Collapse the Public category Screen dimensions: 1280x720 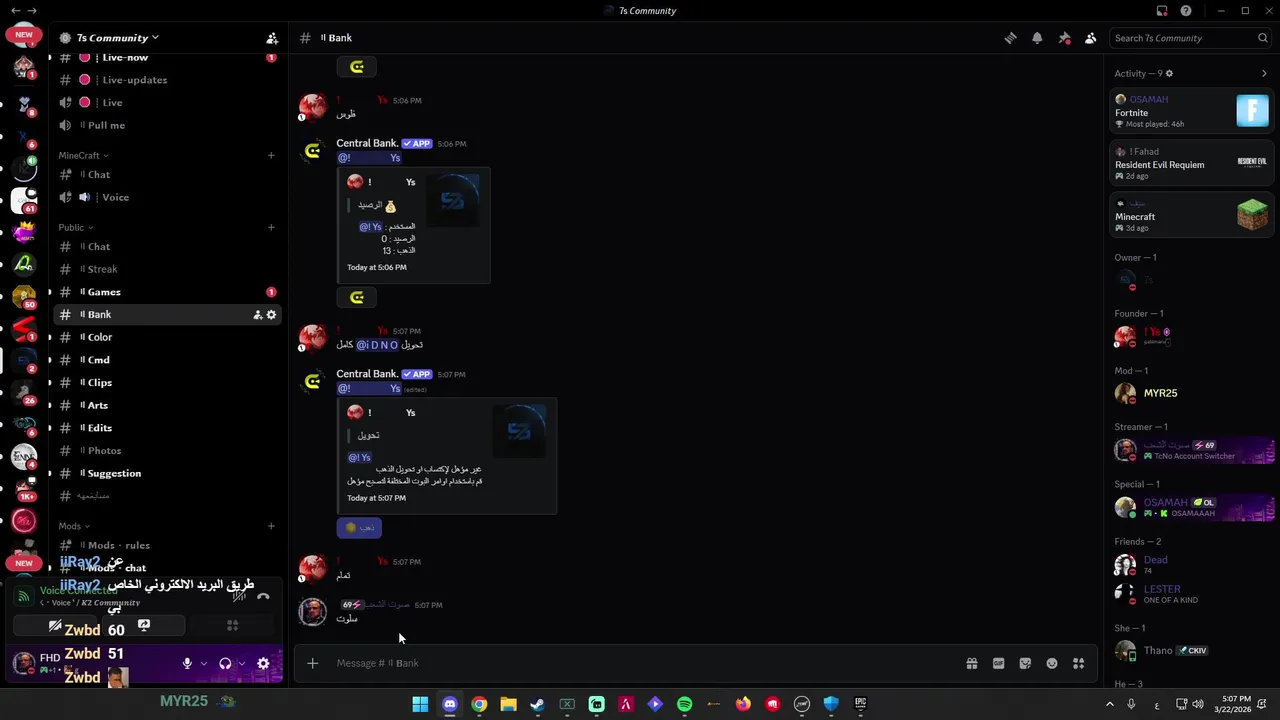click(75, 227)
